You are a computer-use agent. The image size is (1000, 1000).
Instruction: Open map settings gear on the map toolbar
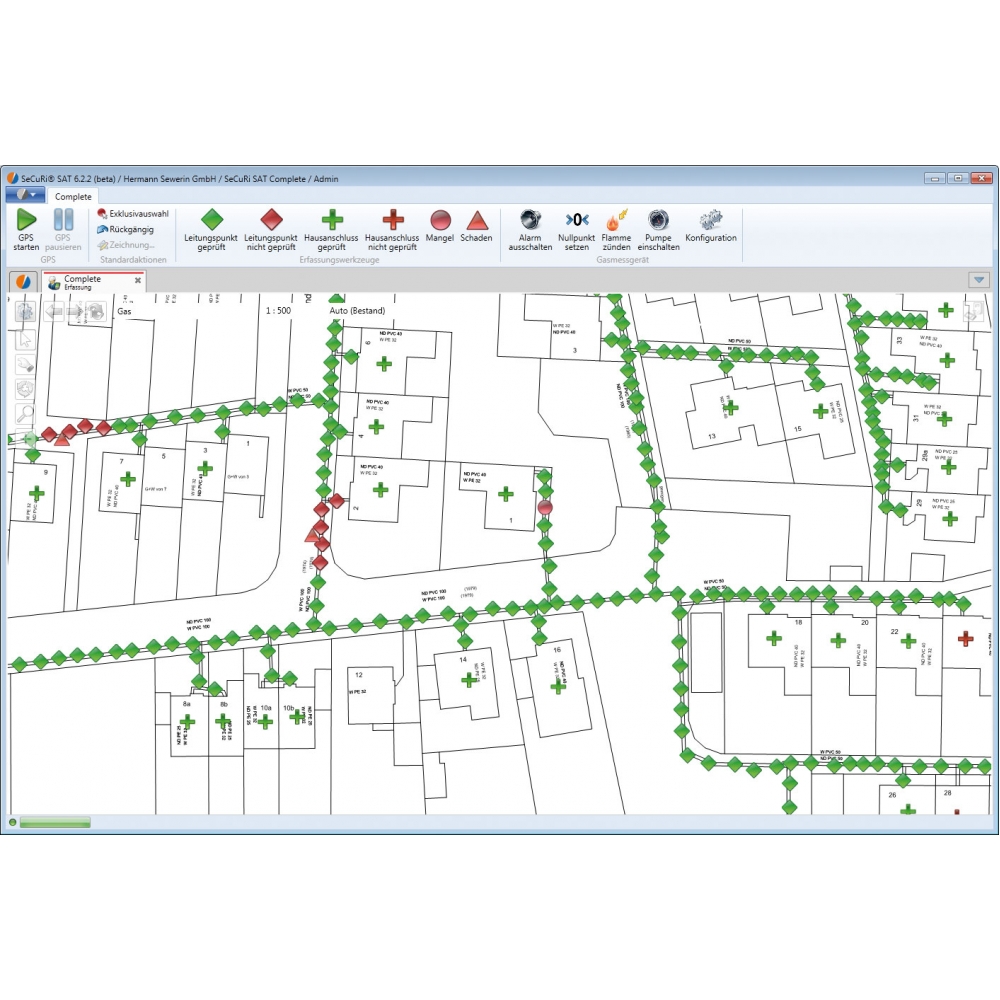25,312
